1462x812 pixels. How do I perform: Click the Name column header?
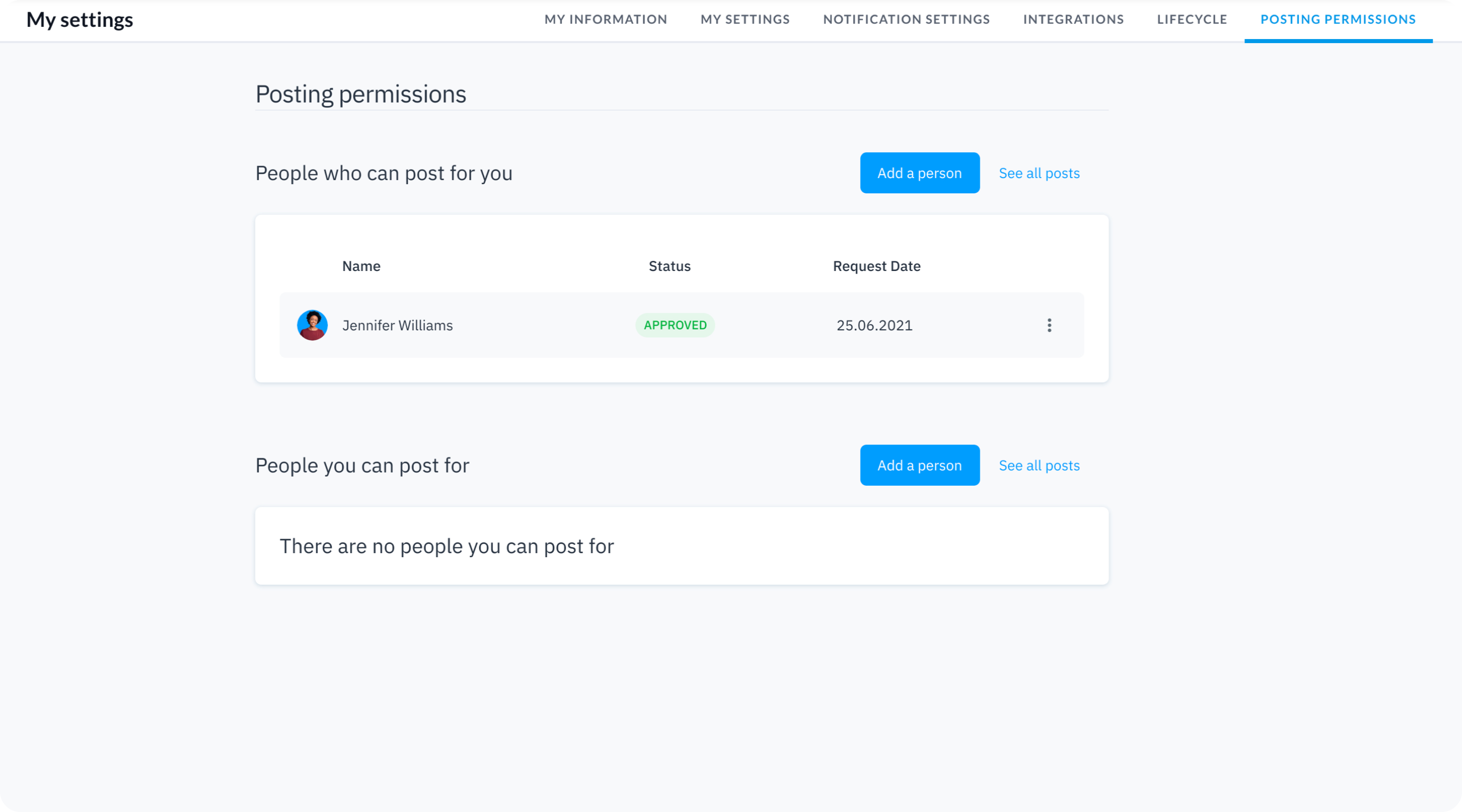(361, 266)
